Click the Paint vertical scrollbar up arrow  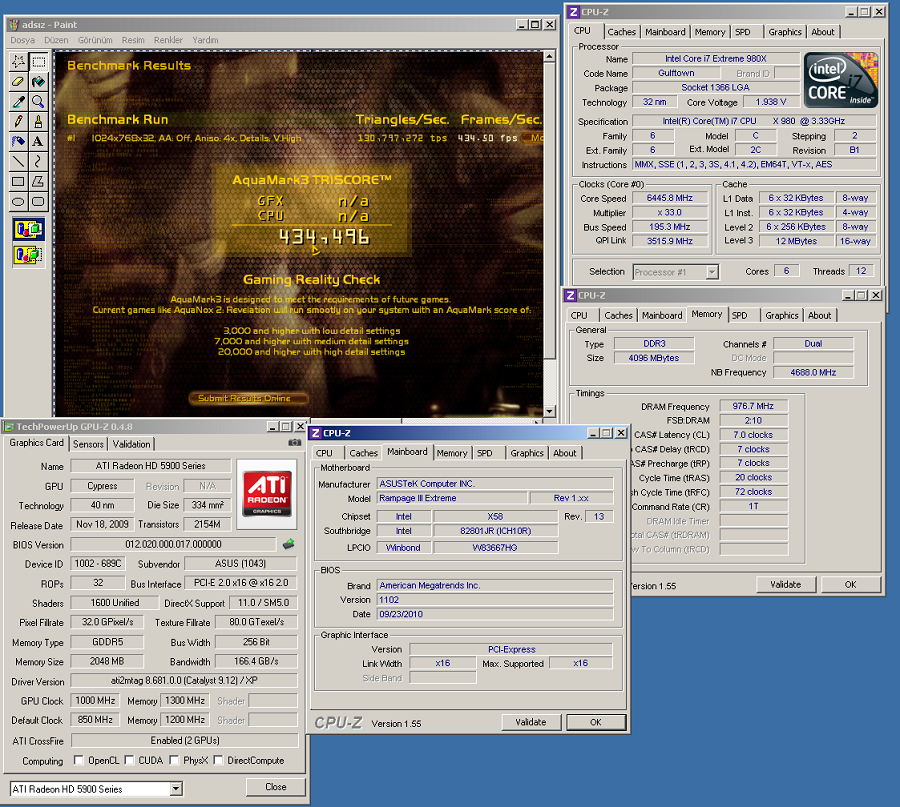(549, 56)
